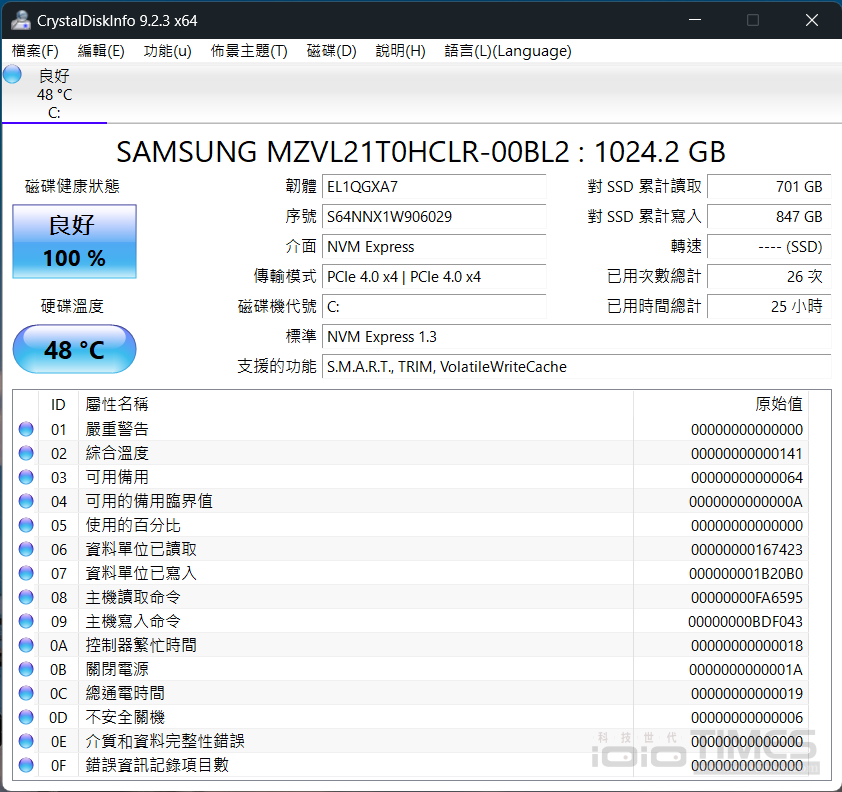The height and width of the screenshot is (792, 842).
Task: Click status orb beside 主機讀取命令 attribute
Action: point(26,598)
